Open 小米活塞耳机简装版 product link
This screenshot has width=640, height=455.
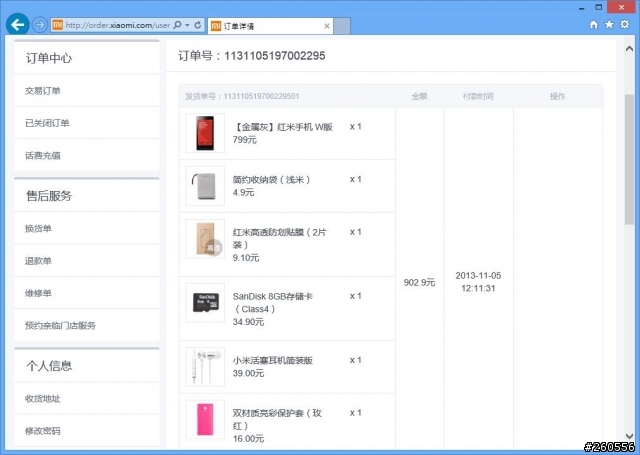pyautogui.click(x=273, y=360)
